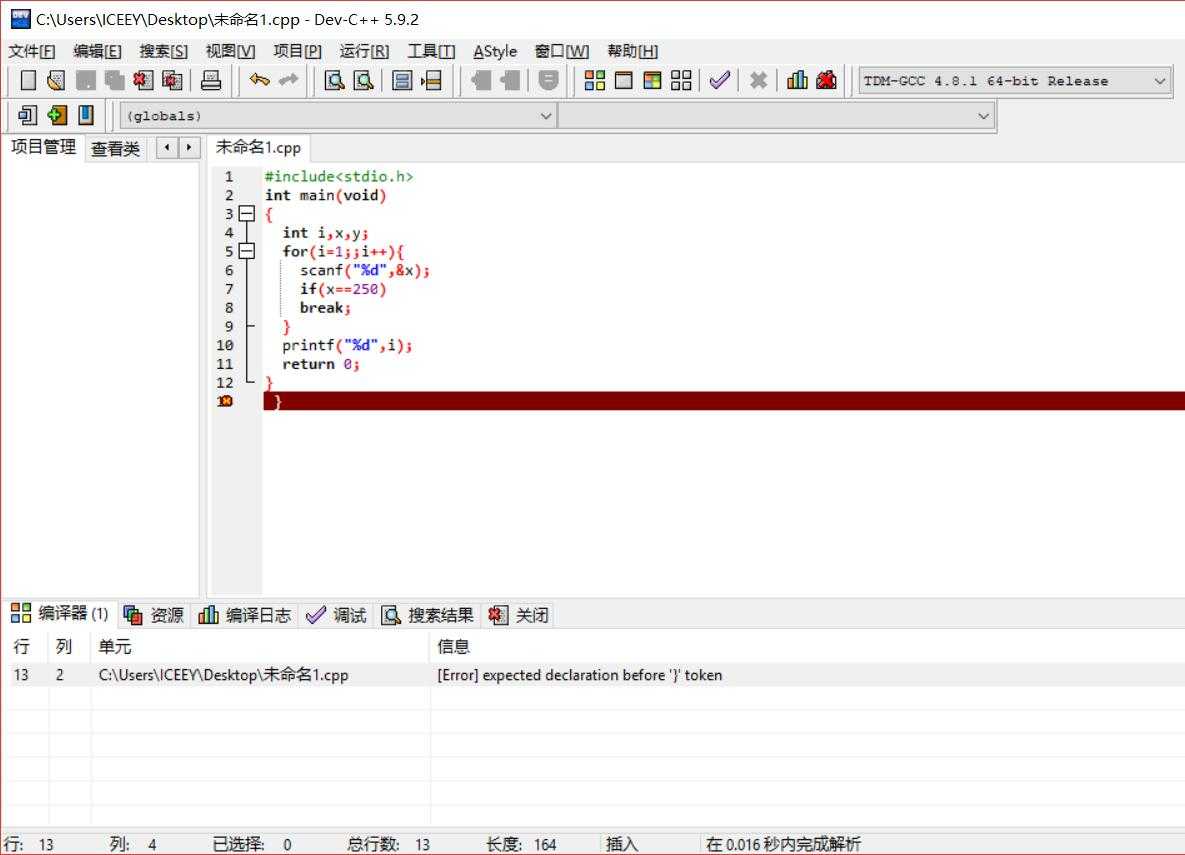Screen dimensions: 1185x855
Task: Open the (globals) scope dropdown
Action: 338,116
